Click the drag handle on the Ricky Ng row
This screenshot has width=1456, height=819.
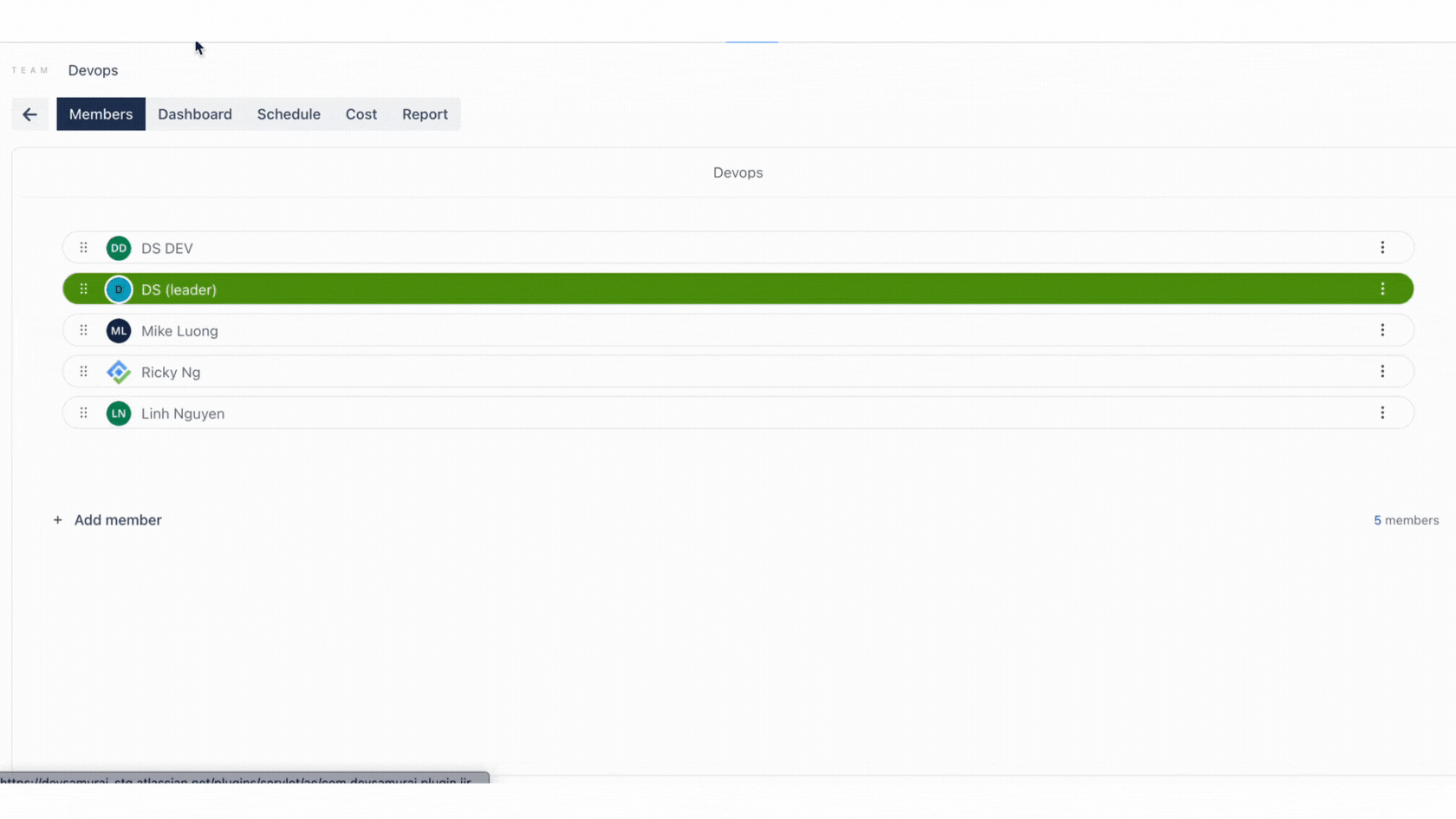pos(84,372)
